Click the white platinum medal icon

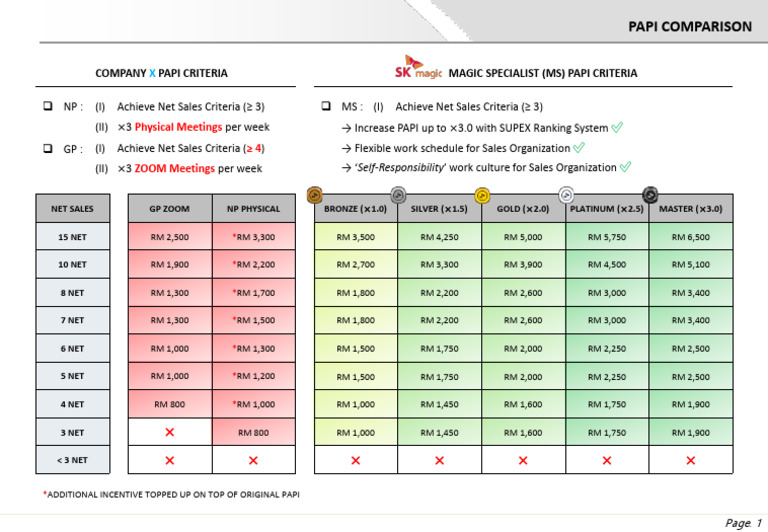(x=566, y=195)
